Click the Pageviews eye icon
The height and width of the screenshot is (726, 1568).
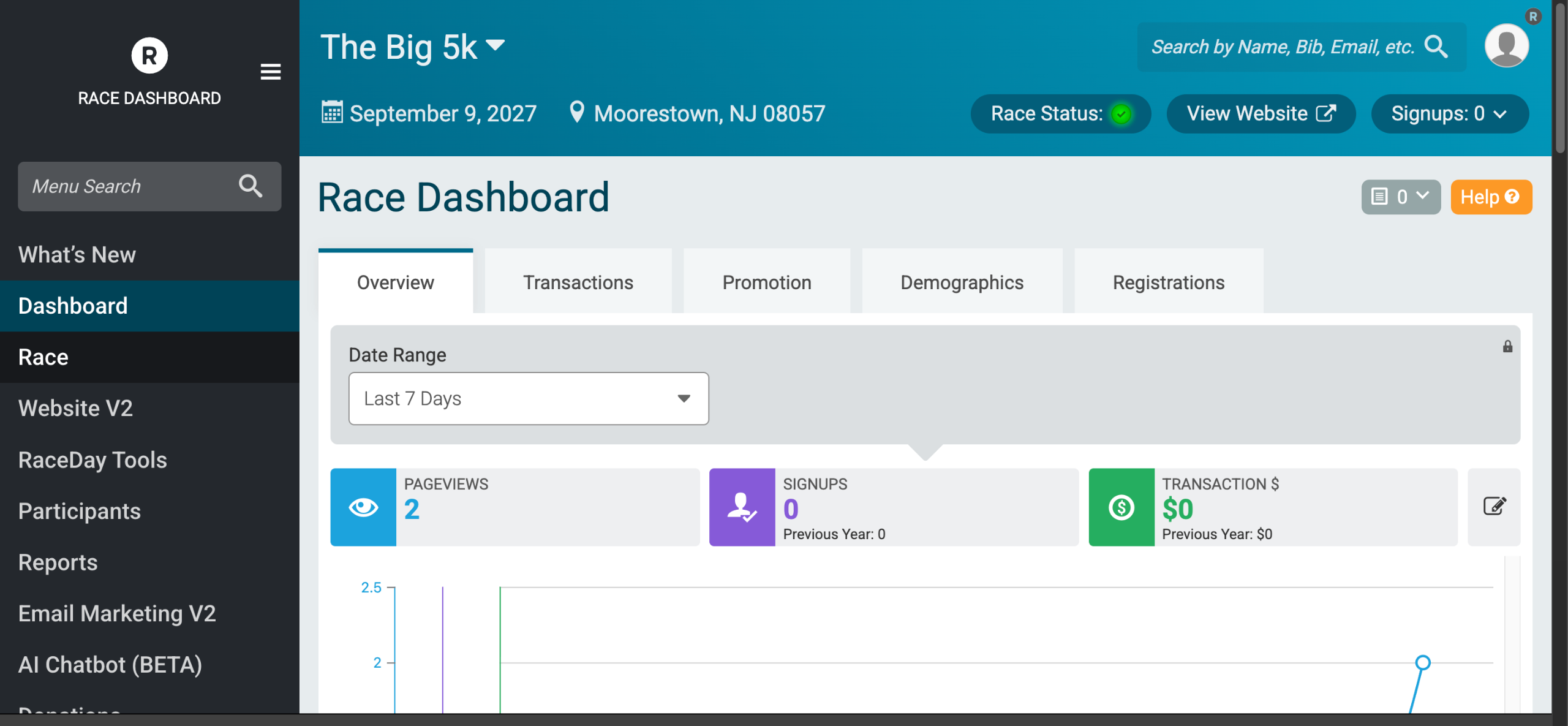363,507
